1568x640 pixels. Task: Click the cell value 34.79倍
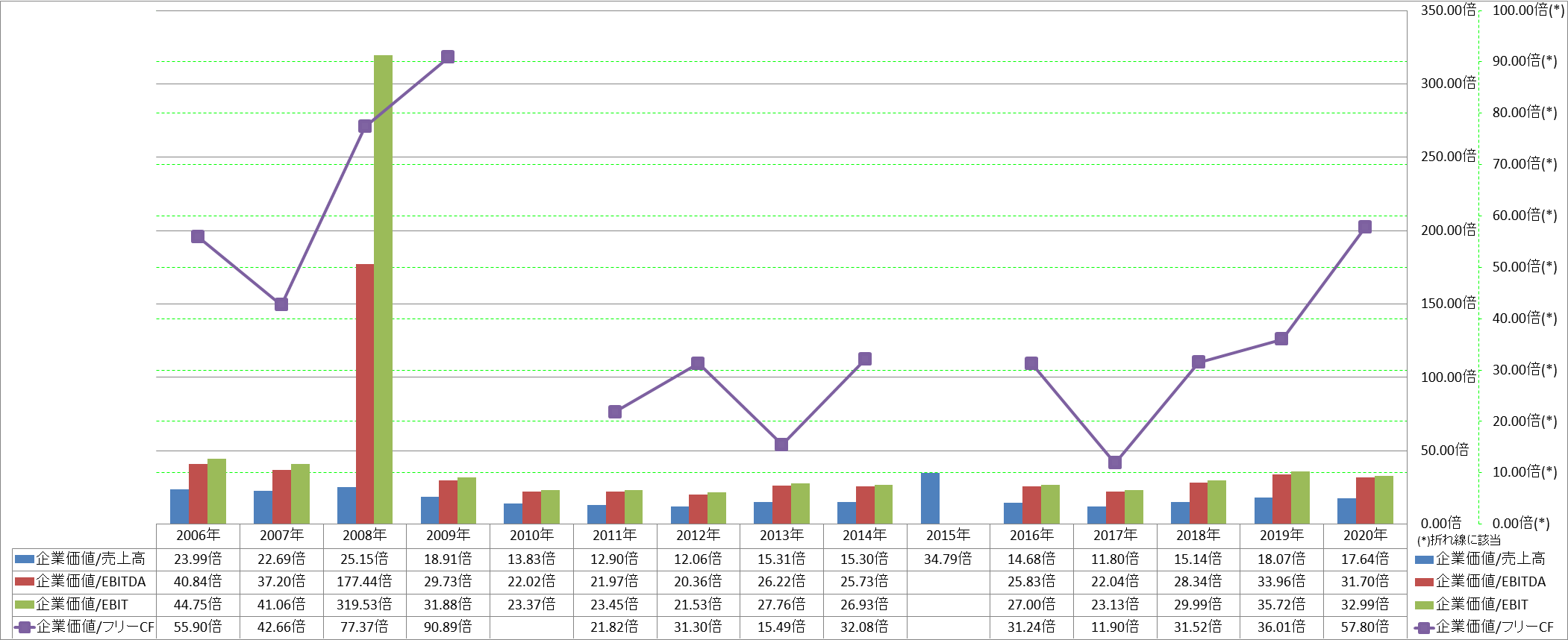[948, 559]
